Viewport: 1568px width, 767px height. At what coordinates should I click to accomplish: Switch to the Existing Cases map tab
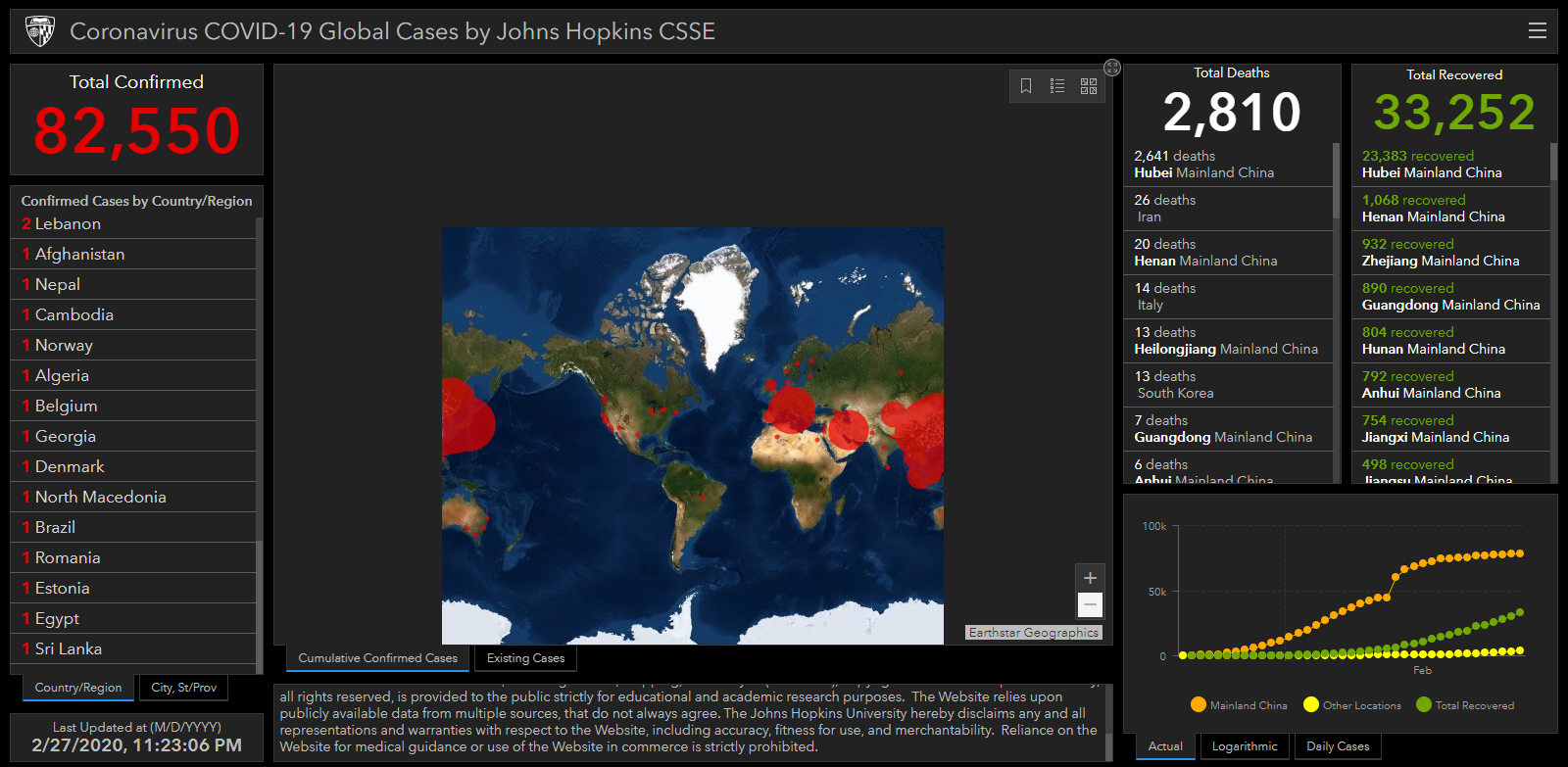coord(525,658)
